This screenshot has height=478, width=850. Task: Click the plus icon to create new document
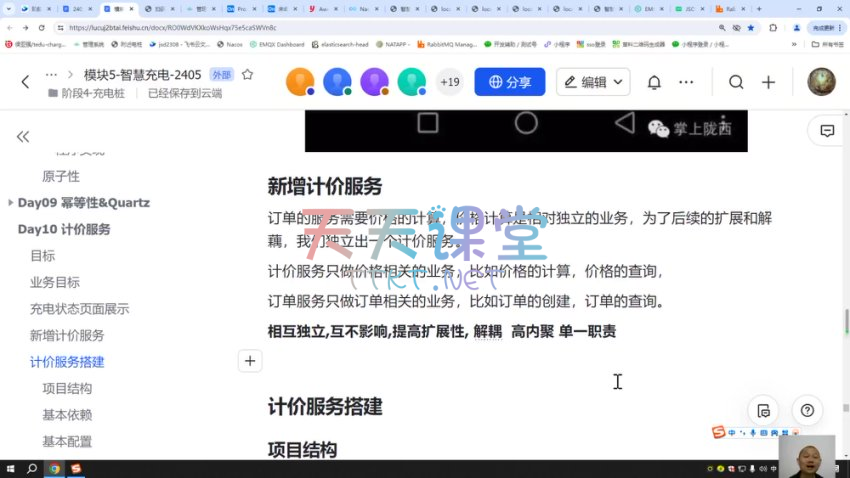pos(768,82)
